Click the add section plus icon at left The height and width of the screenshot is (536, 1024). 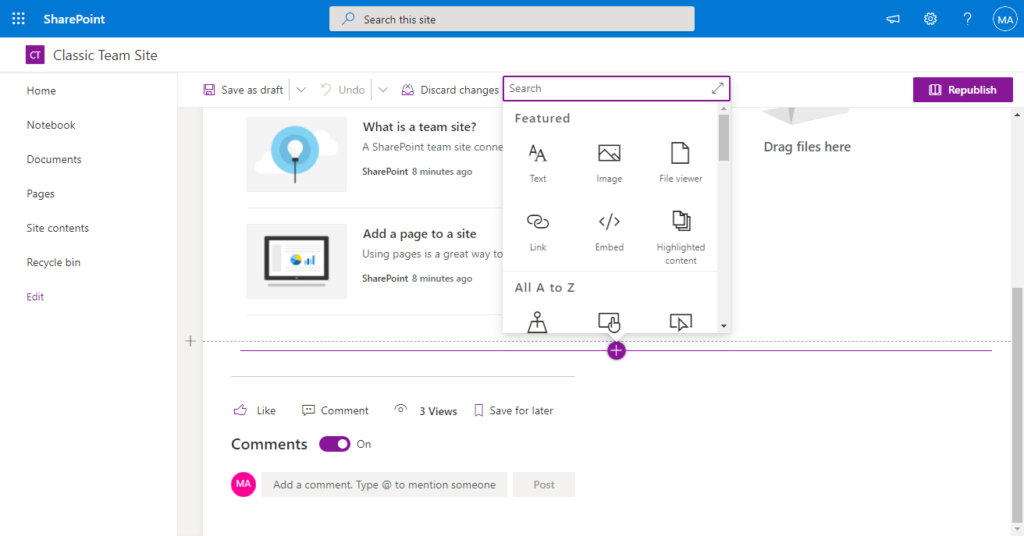tap(190, 341)
